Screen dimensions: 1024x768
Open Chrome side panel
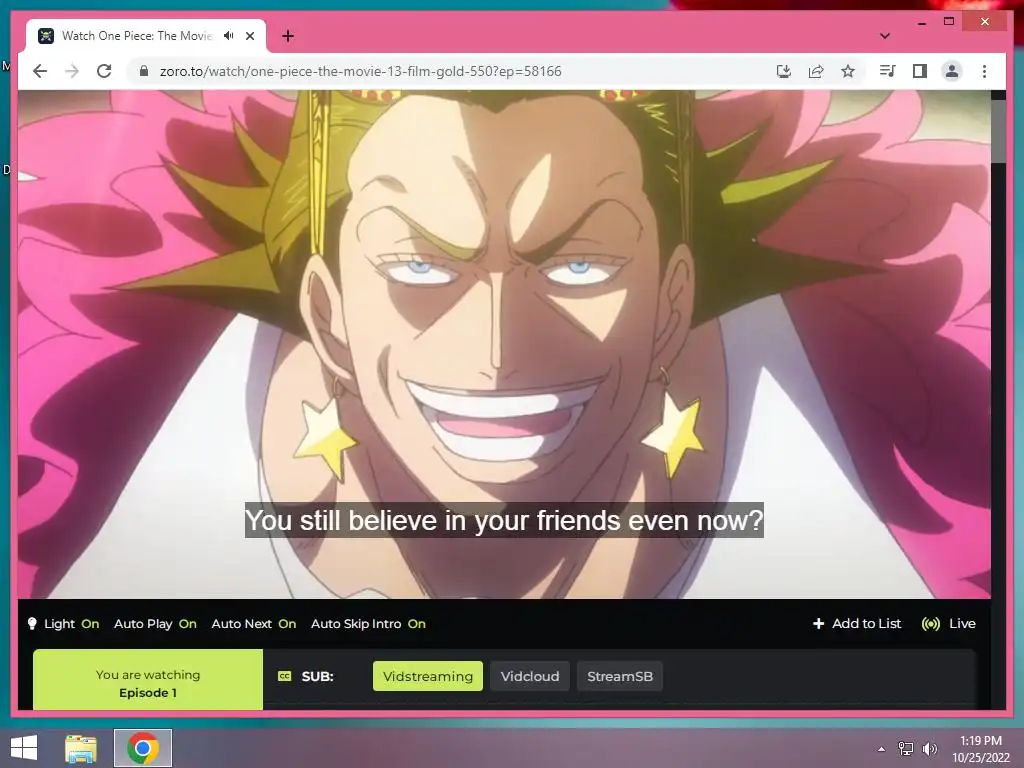pos(920,71)
